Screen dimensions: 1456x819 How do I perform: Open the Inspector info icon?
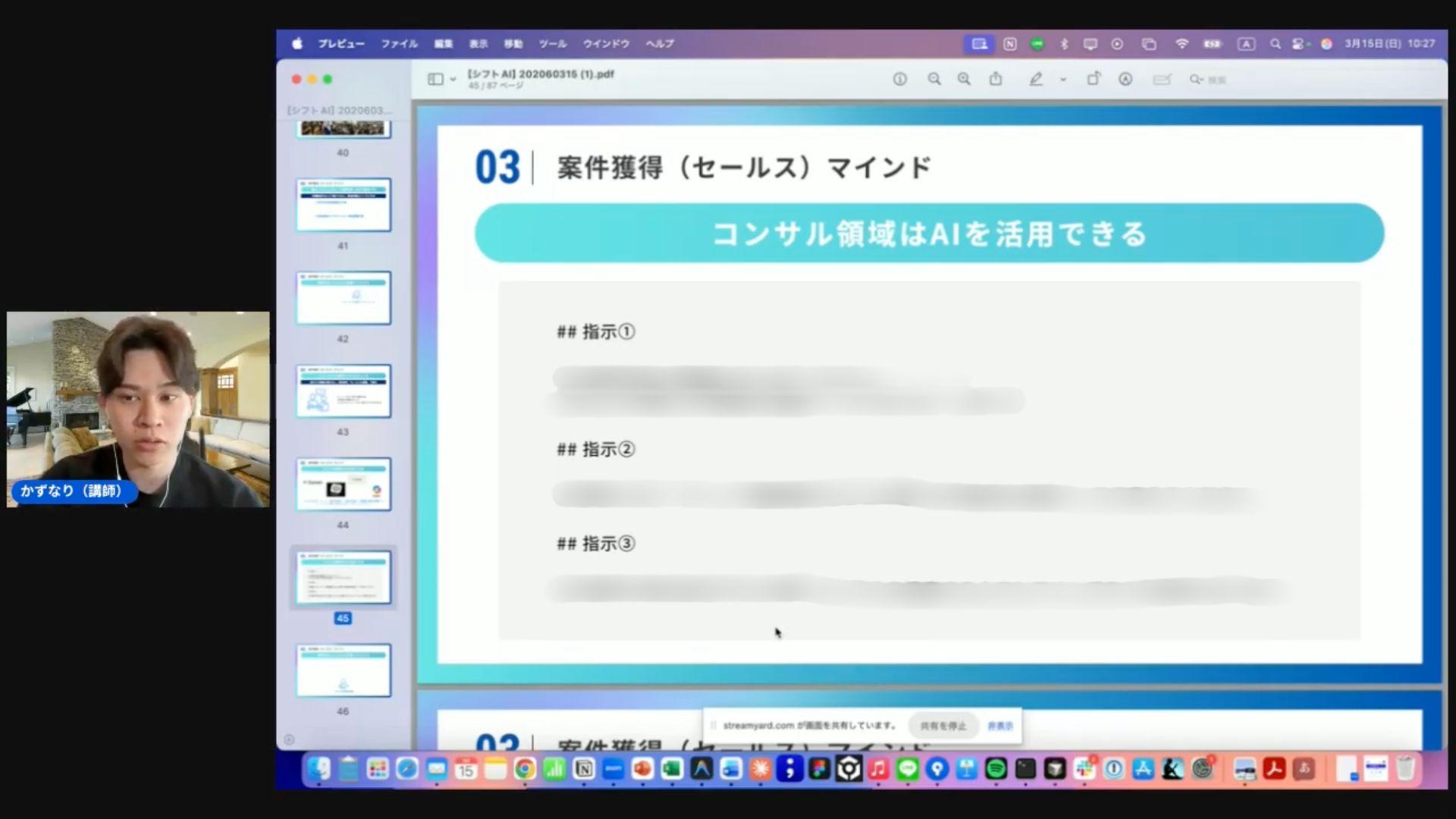click(899, 79)
